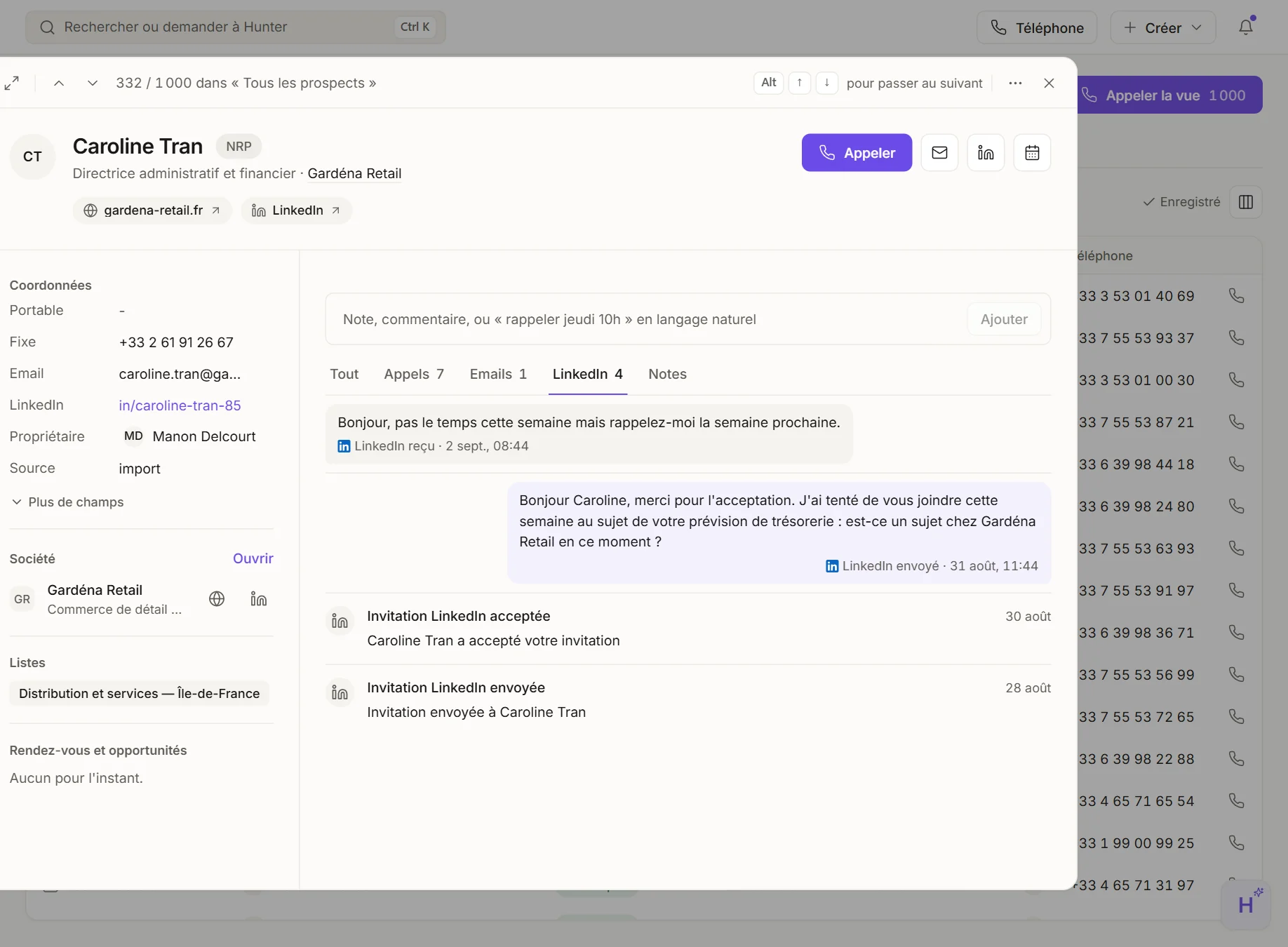Follow in/caroline-tran-85 LinkedIn link
The image size is (1288, 947).
click(180, 405)
